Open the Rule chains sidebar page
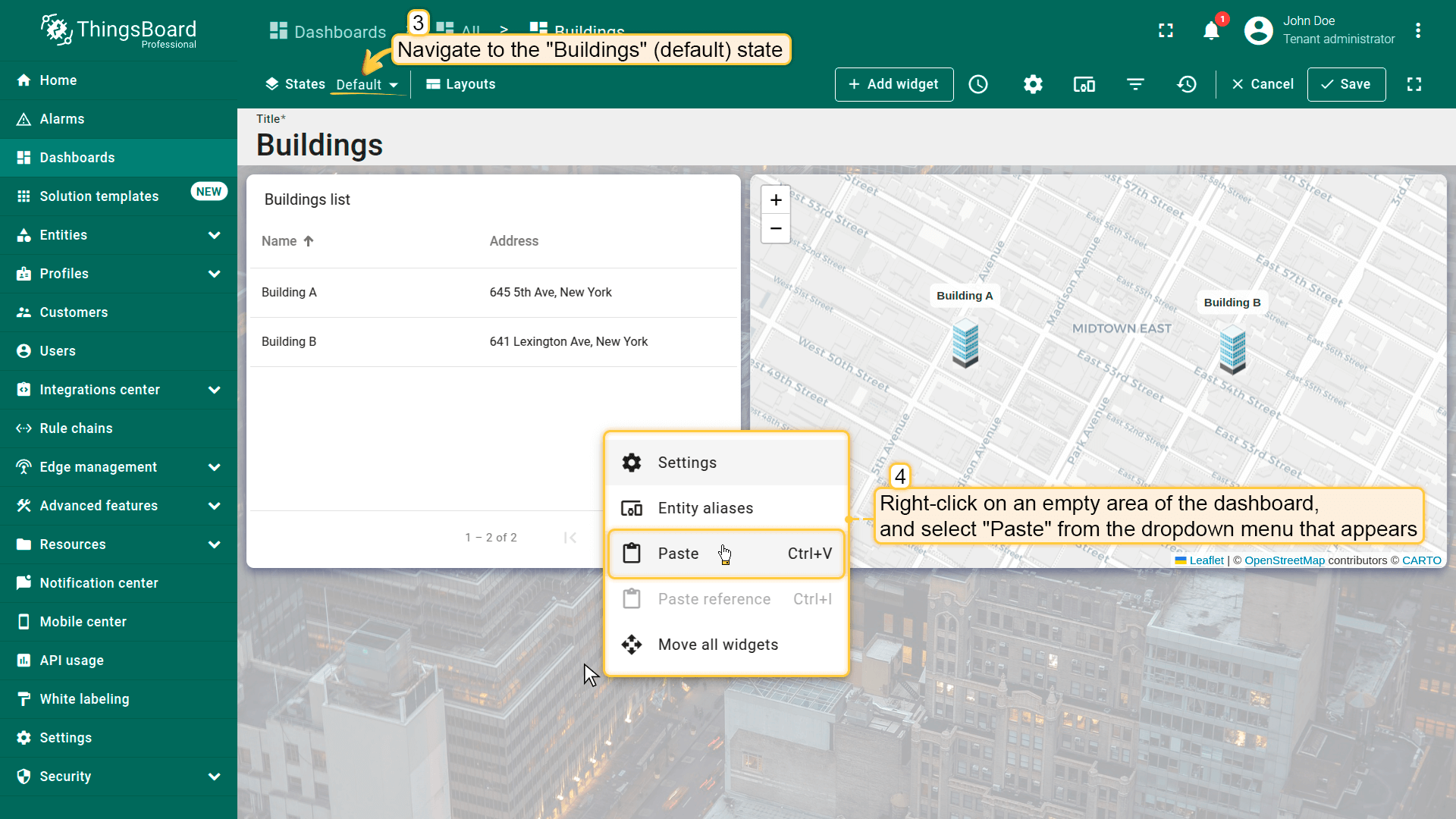 (76, 428)
